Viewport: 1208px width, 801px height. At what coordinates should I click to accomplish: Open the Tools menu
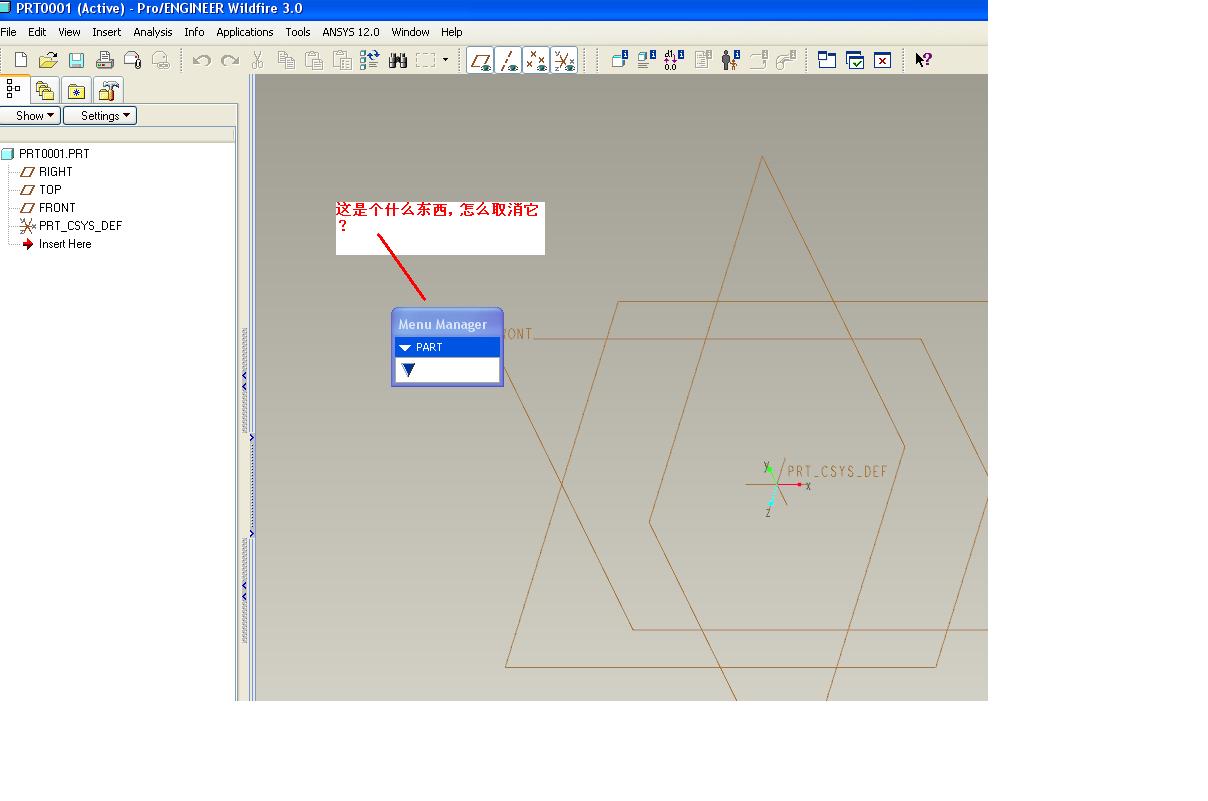coord(298,32)
